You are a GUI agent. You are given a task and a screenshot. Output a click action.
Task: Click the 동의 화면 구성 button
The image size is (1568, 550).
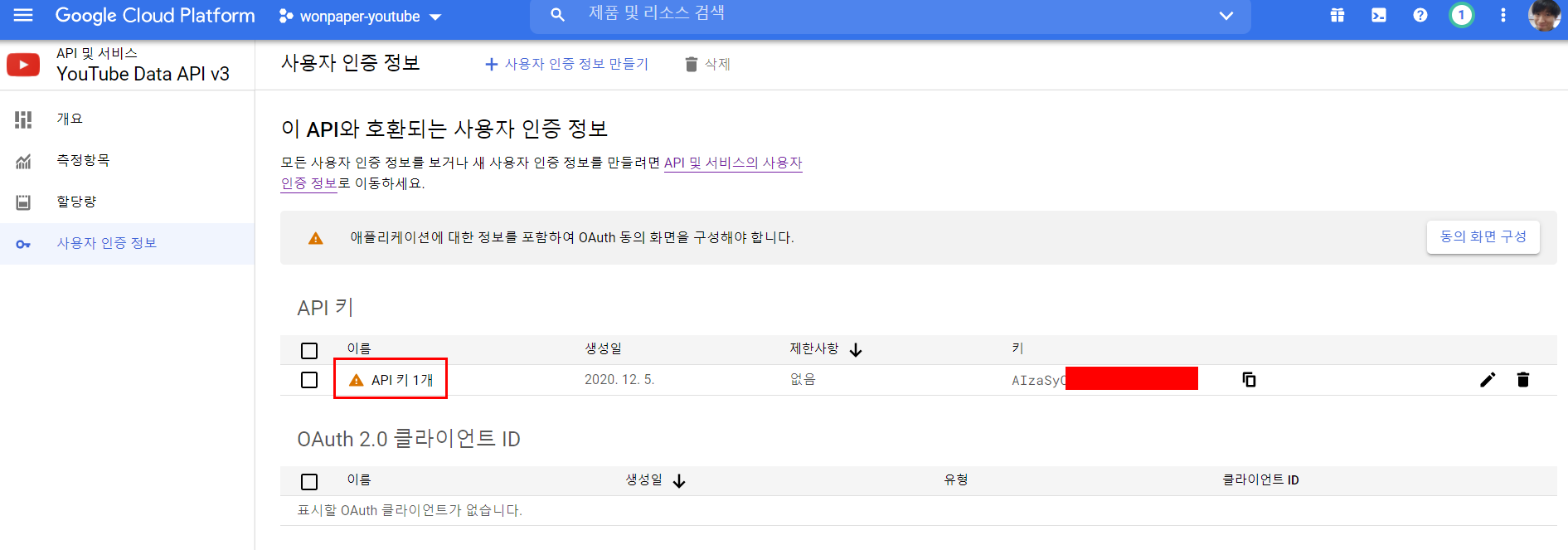coord(1483,236)
